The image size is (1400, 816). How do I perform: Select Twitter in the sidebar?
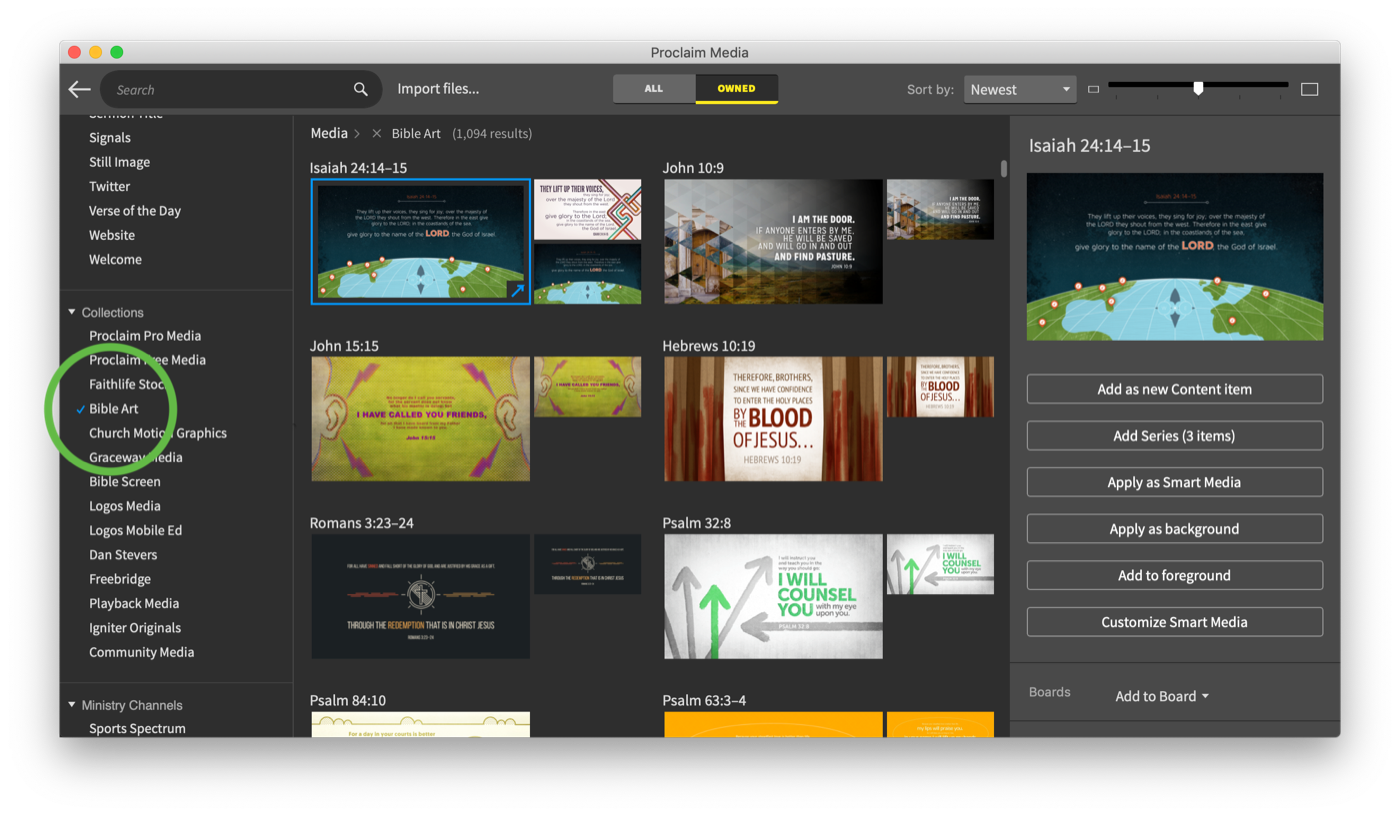pos(109,186)
